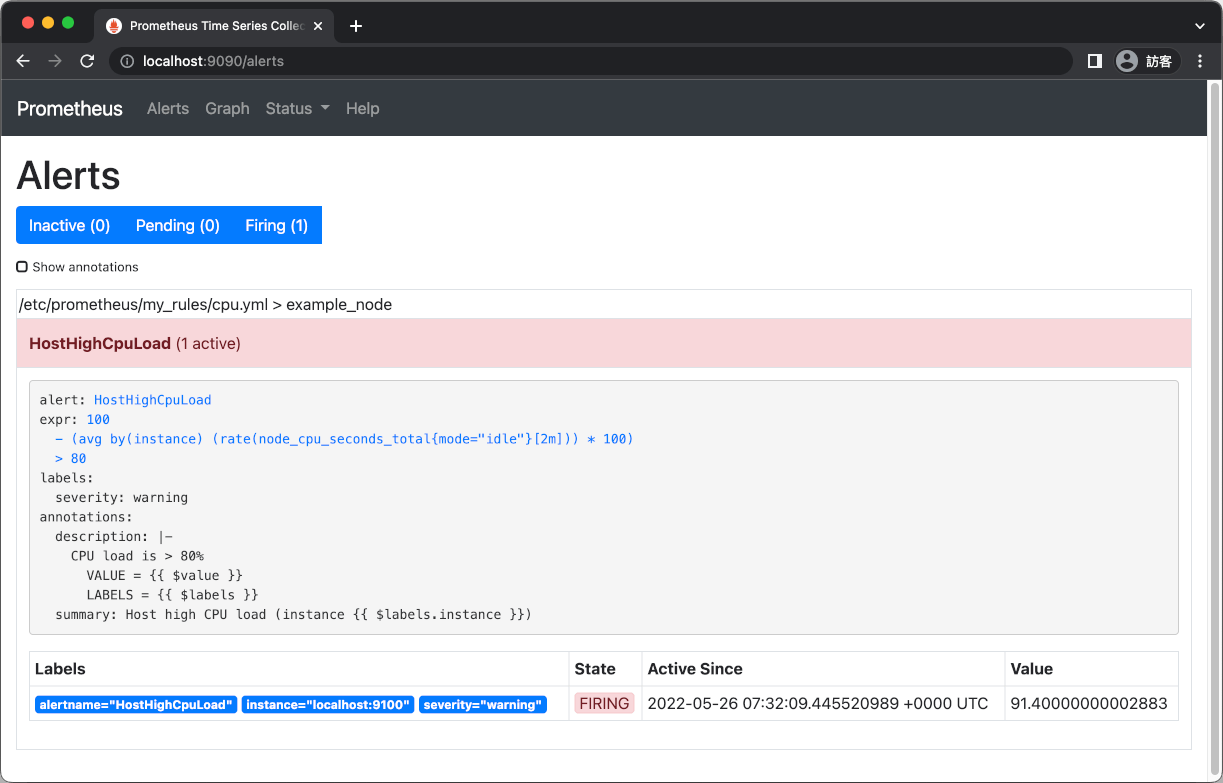
Task: Click the Alerts page heading
Action: point(69,176)
